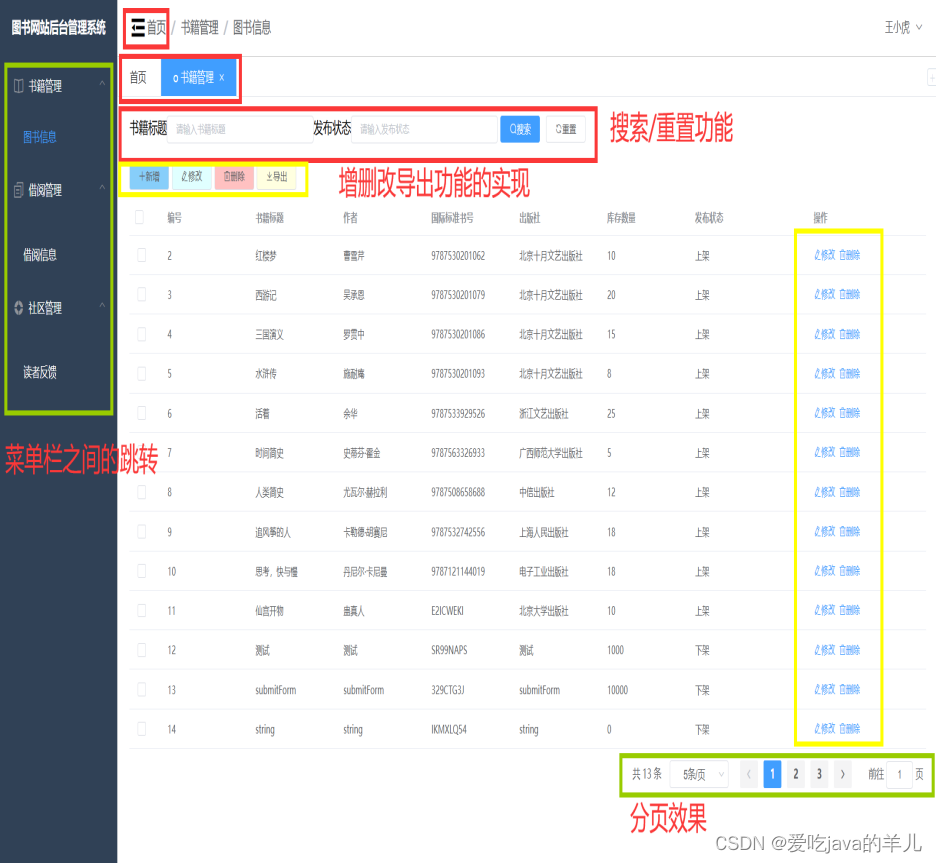The image size is (937, 863).
Task: Click the 删除 link for 三国演义
Action: [x=850, y=334]
